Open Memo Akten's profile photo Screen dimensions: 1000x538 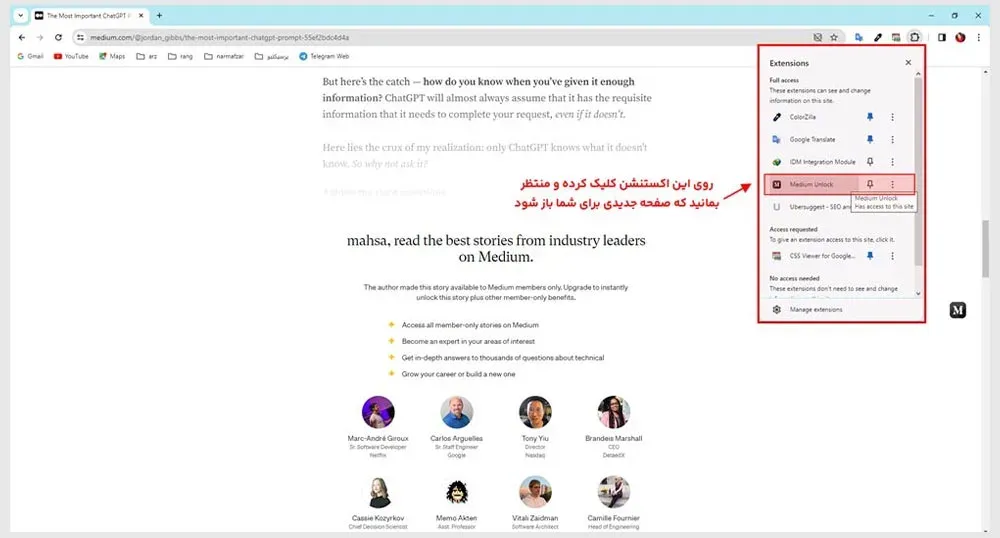pos(457,491)
